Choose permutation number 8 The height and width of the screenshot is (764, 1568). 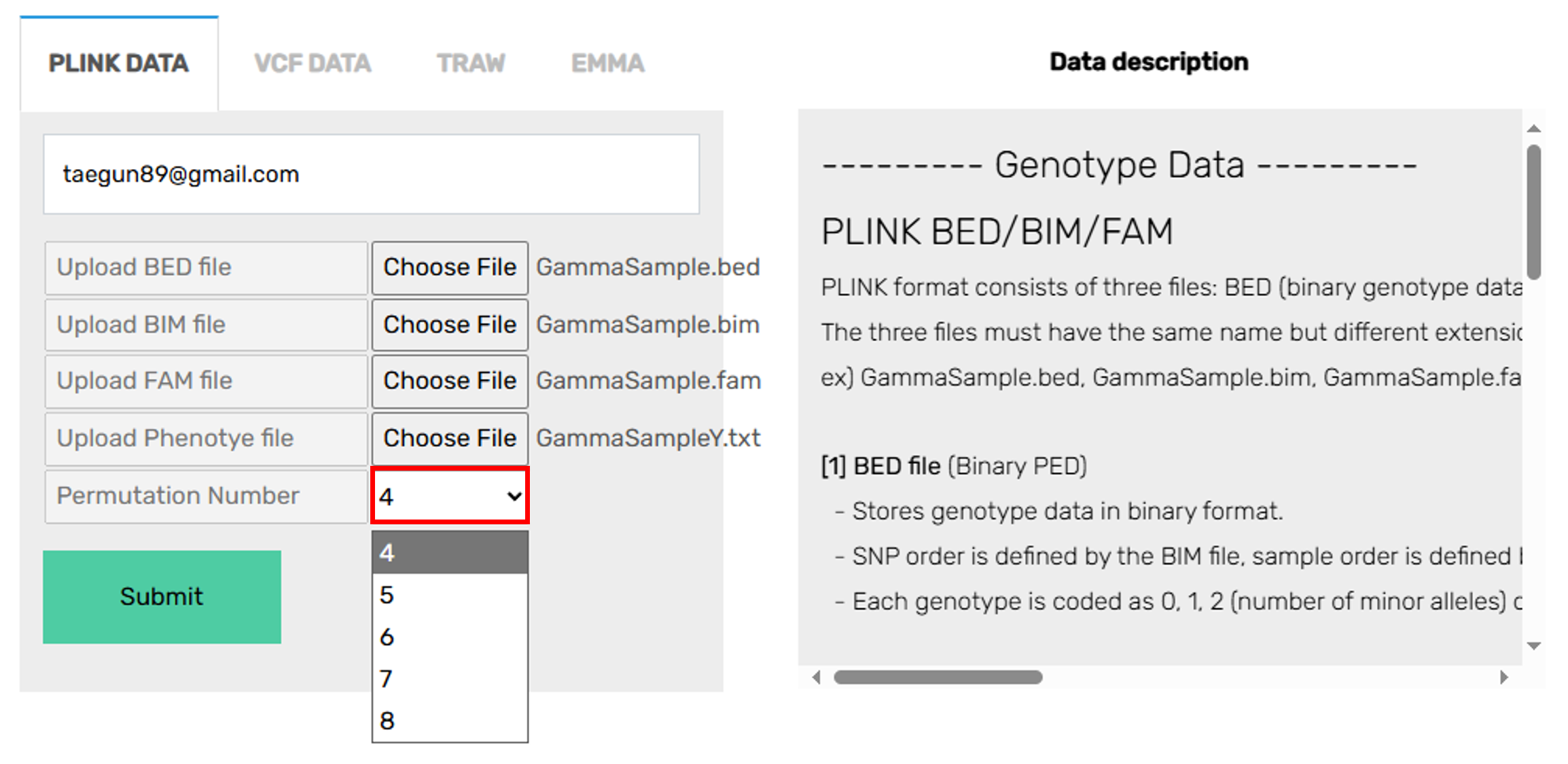450,721
